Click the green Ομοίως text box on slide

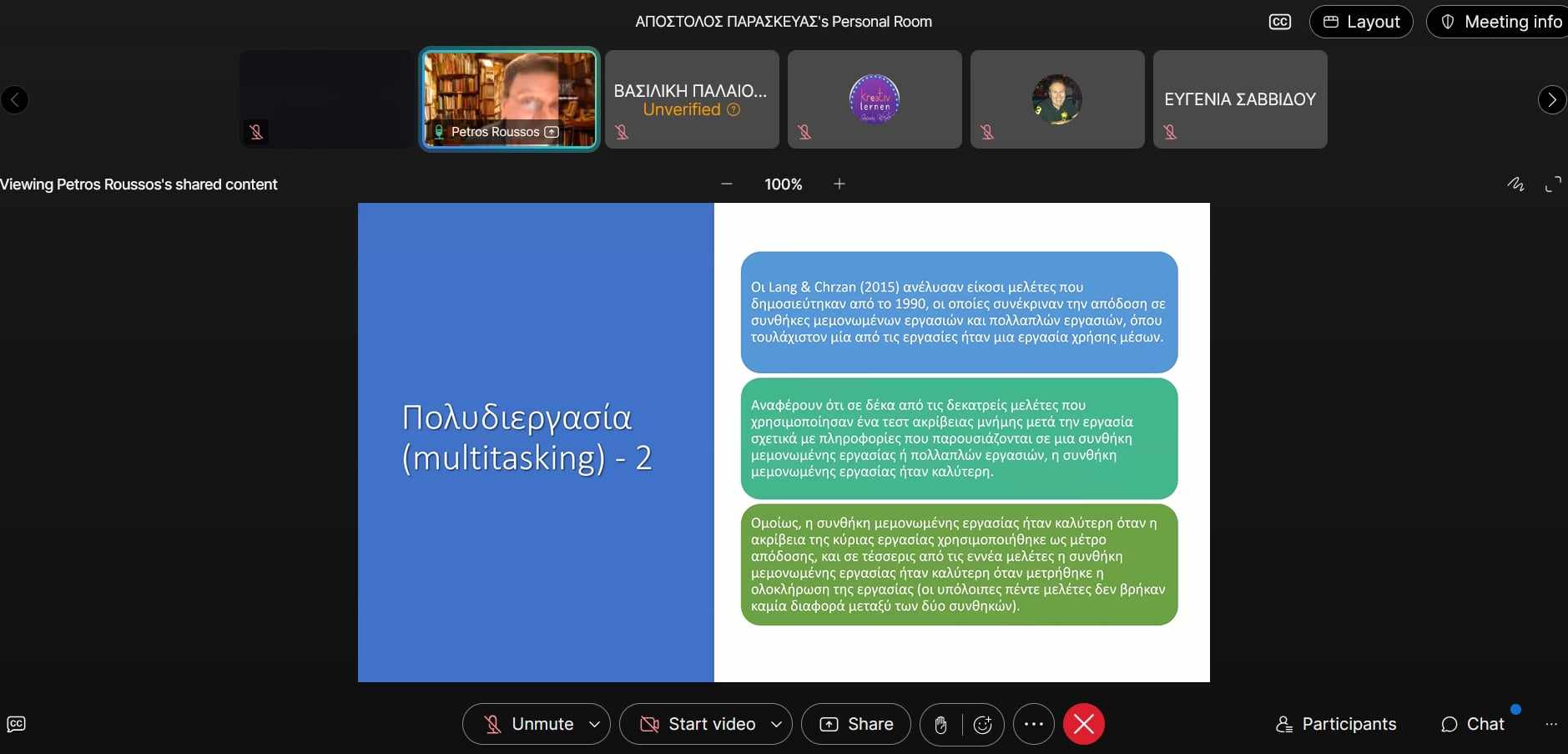coord(959,564)
